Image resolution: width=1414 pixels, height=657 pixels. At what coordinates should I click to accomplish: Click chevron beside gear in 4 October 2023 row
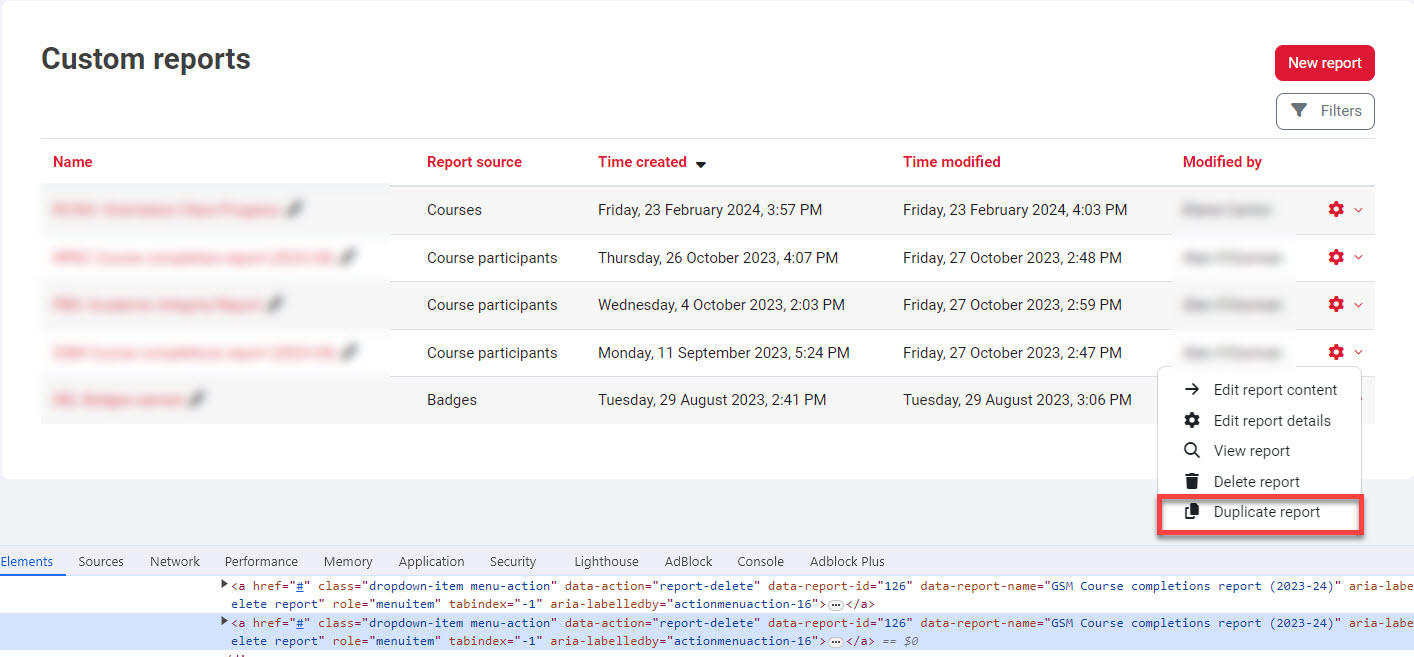(1358, 305)
